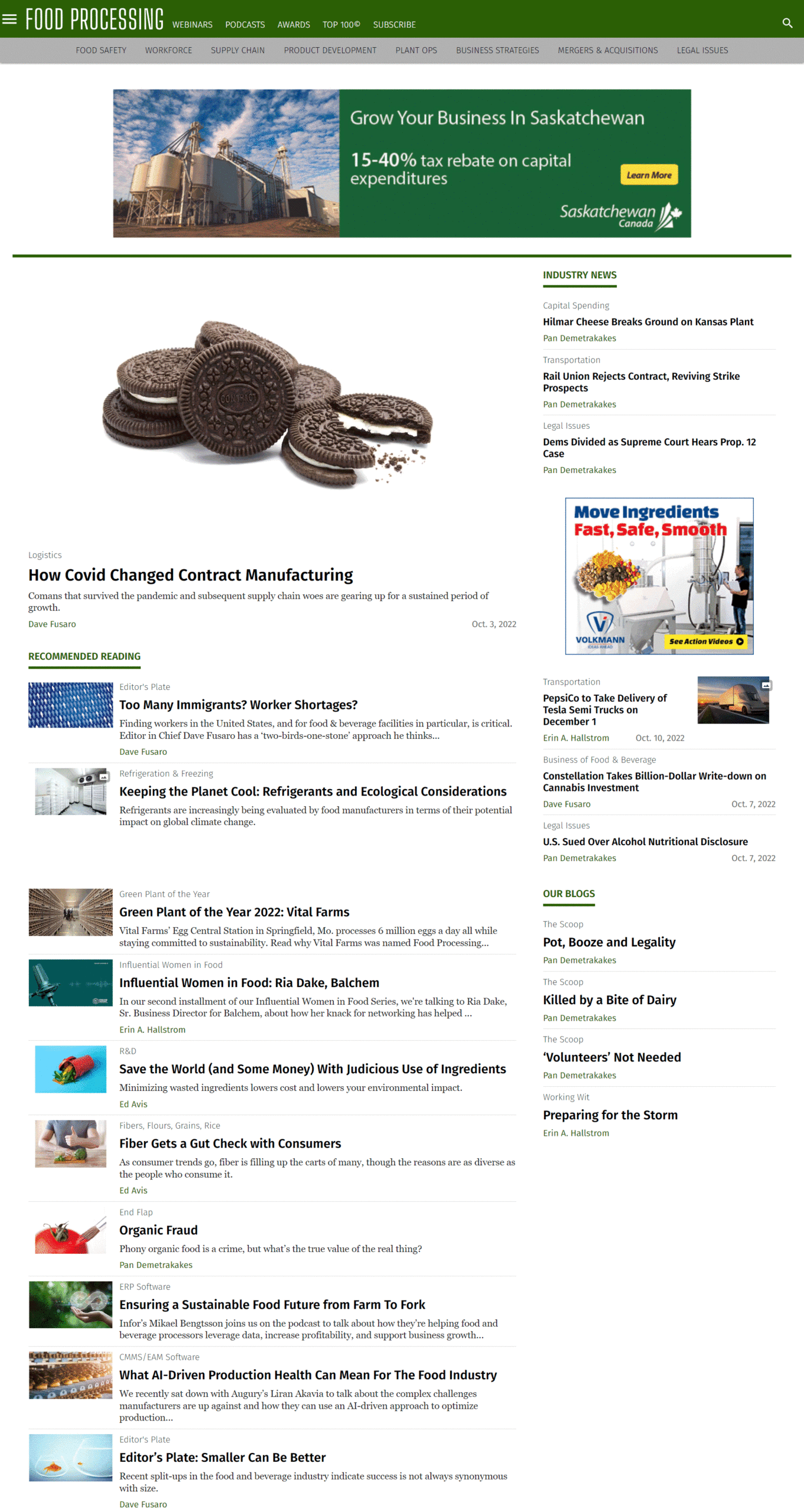
Task: Open the hamburger menu icon
Action: pos(9,19)
